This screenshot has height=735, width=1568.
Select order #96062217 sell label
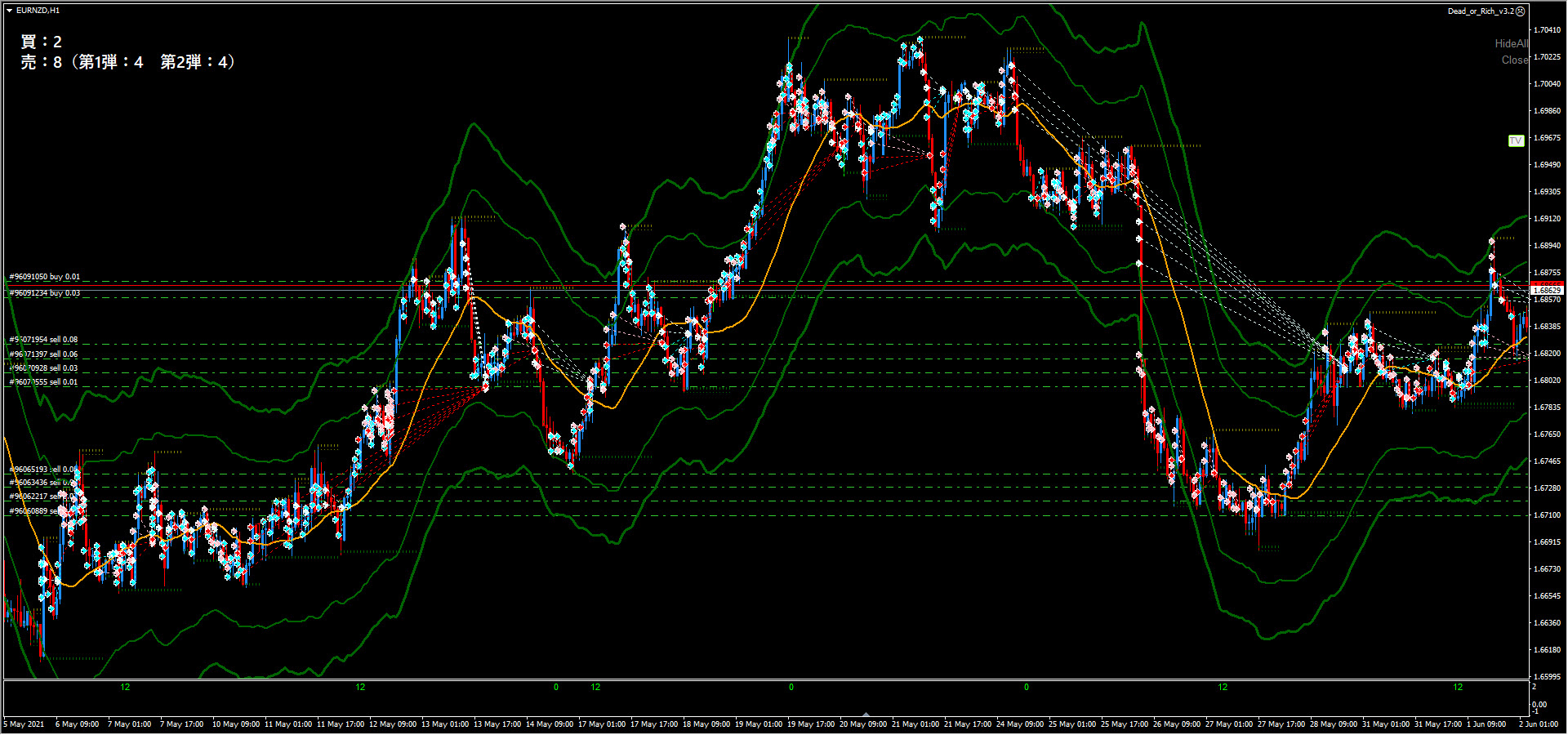[x=43, y=496]
